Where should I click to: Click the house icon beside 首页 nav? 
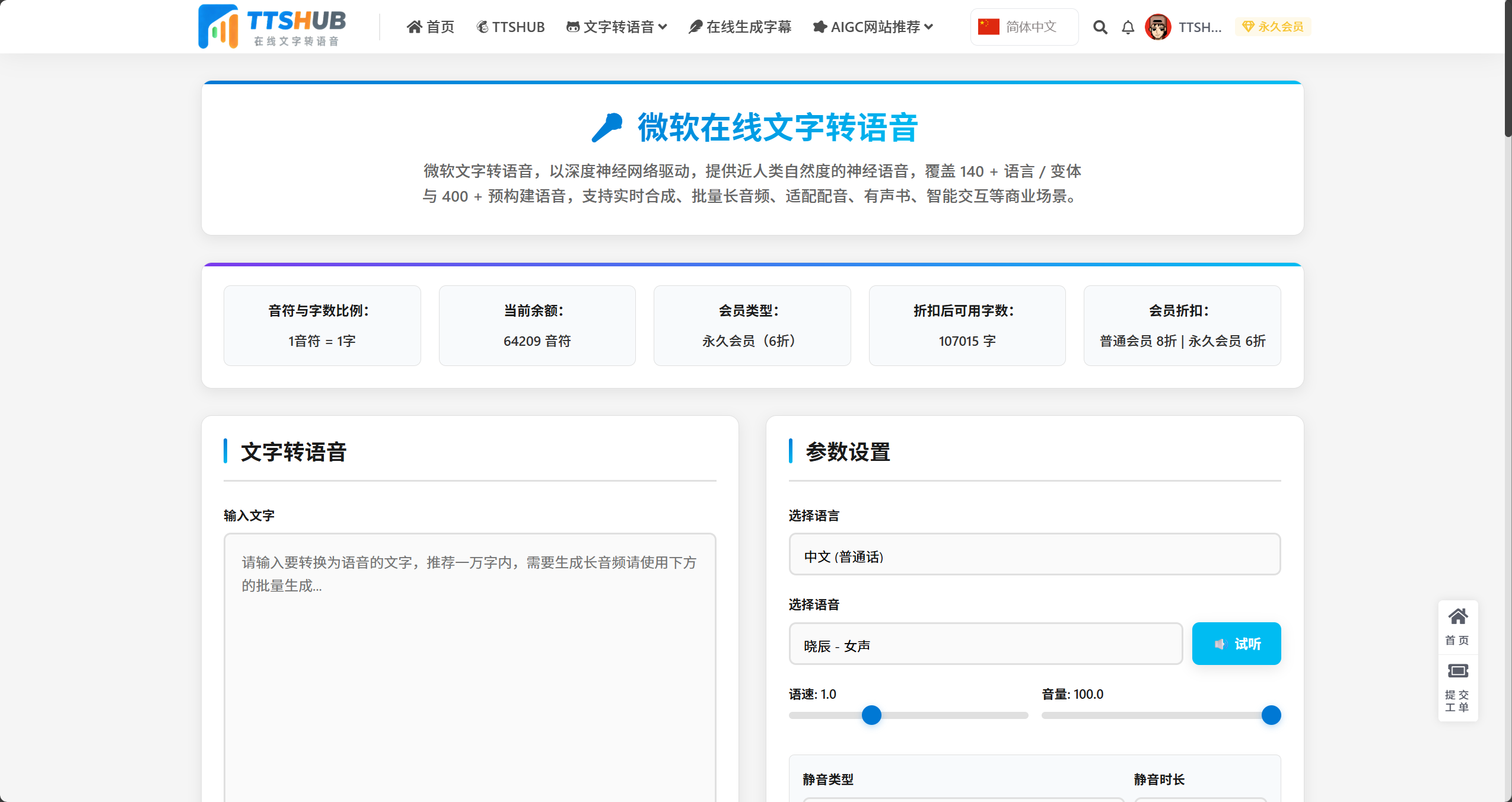(x=415, y=27)
